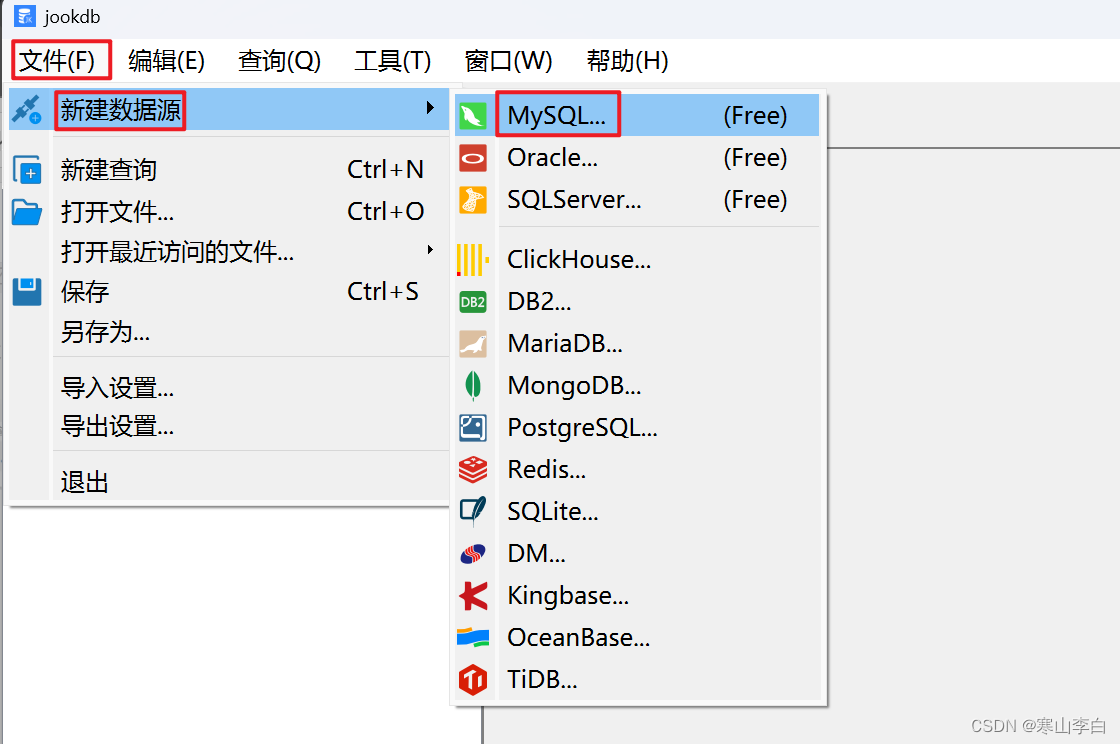Click the Redis stack icon

[x=473, y=469]
